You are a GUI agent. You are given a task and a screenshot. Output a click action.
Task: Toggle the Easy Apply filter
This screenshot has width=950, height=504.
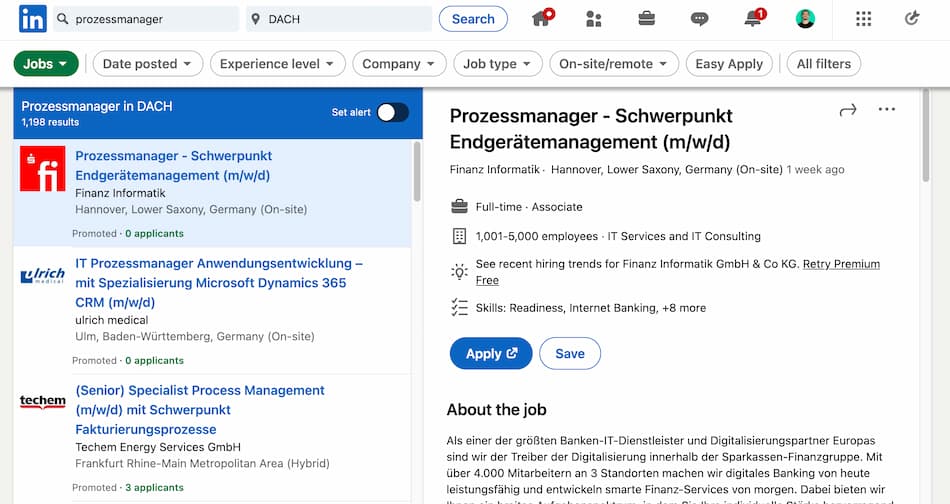(x=729, y=64)
